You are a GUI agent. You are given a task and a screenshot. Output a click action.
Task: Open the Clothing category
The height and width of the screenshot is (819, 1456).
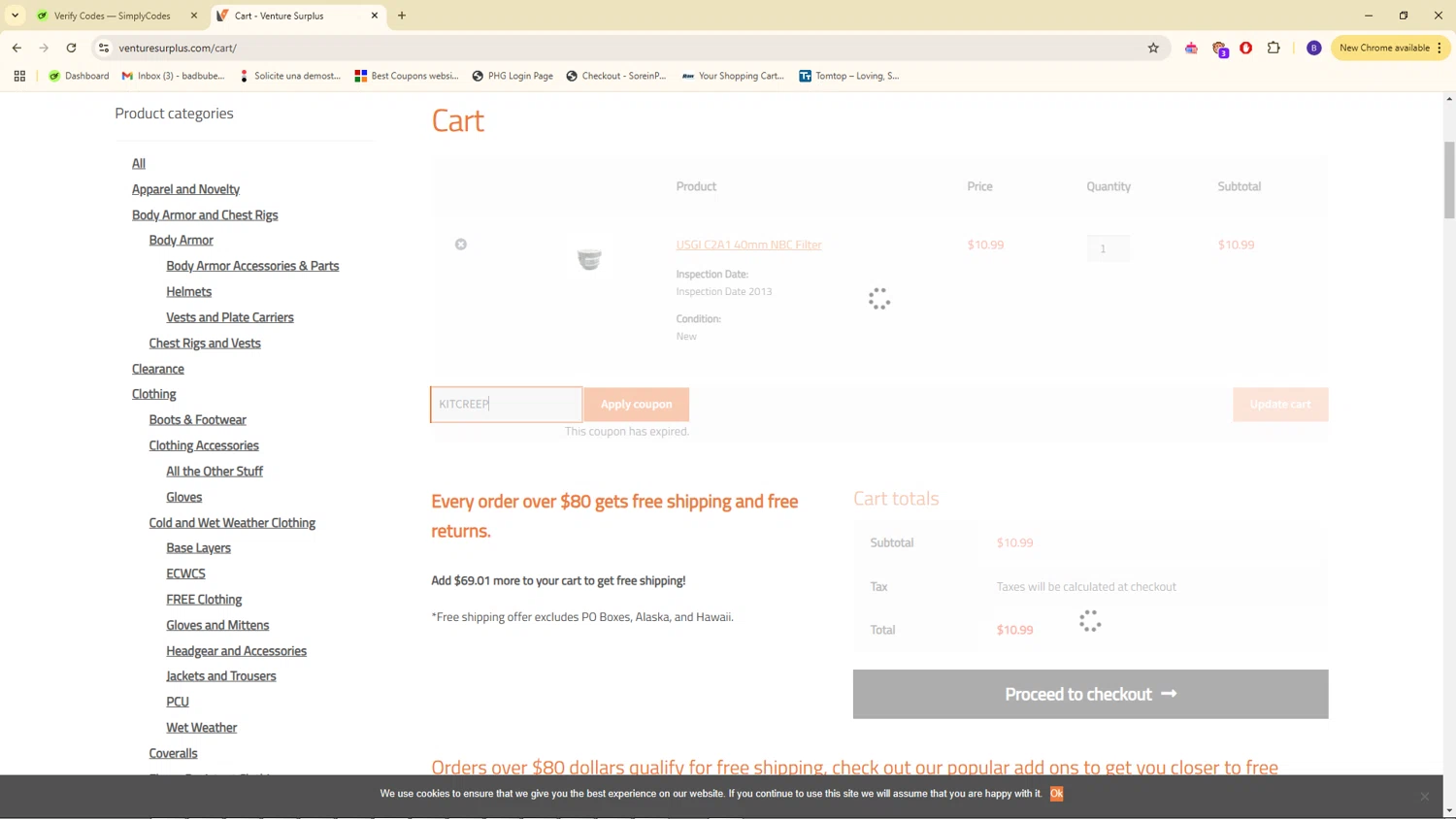click(154, 394)
